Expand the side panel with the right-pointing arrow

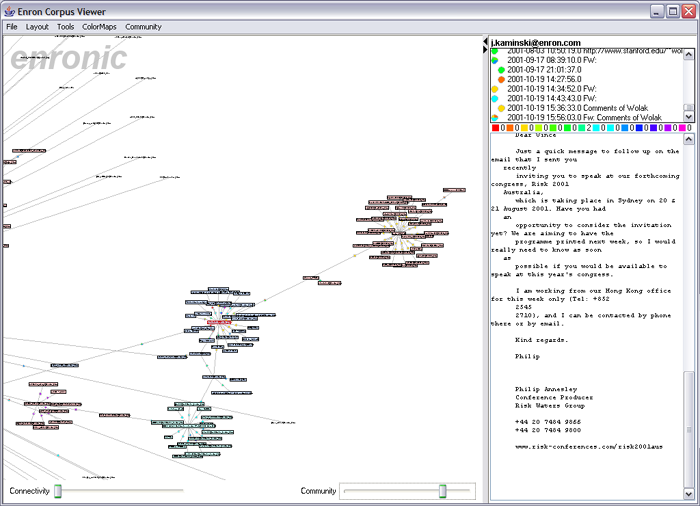pos(485,50)
